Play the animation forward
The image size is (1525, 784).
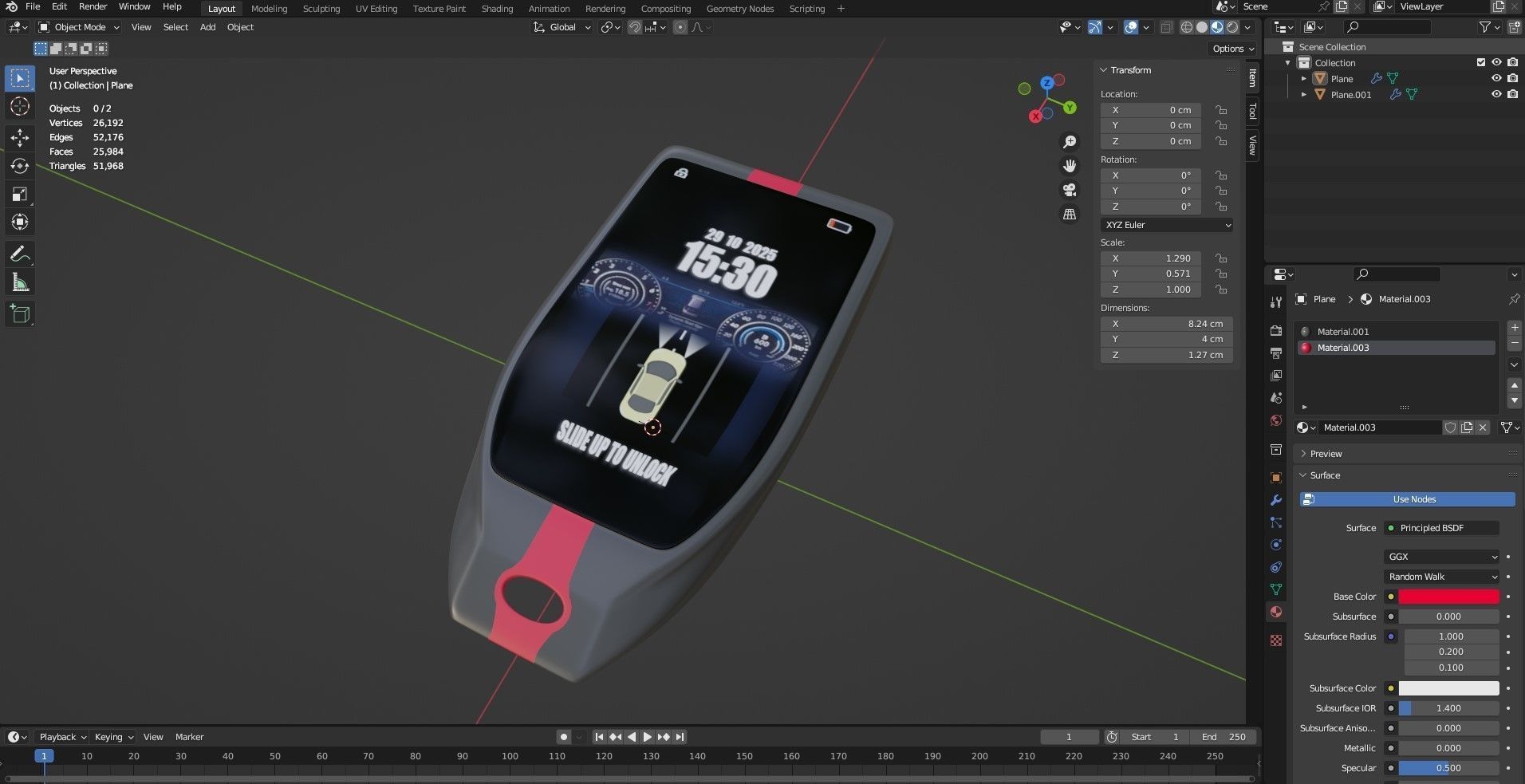pyautogui.click(x=647, y=737)
